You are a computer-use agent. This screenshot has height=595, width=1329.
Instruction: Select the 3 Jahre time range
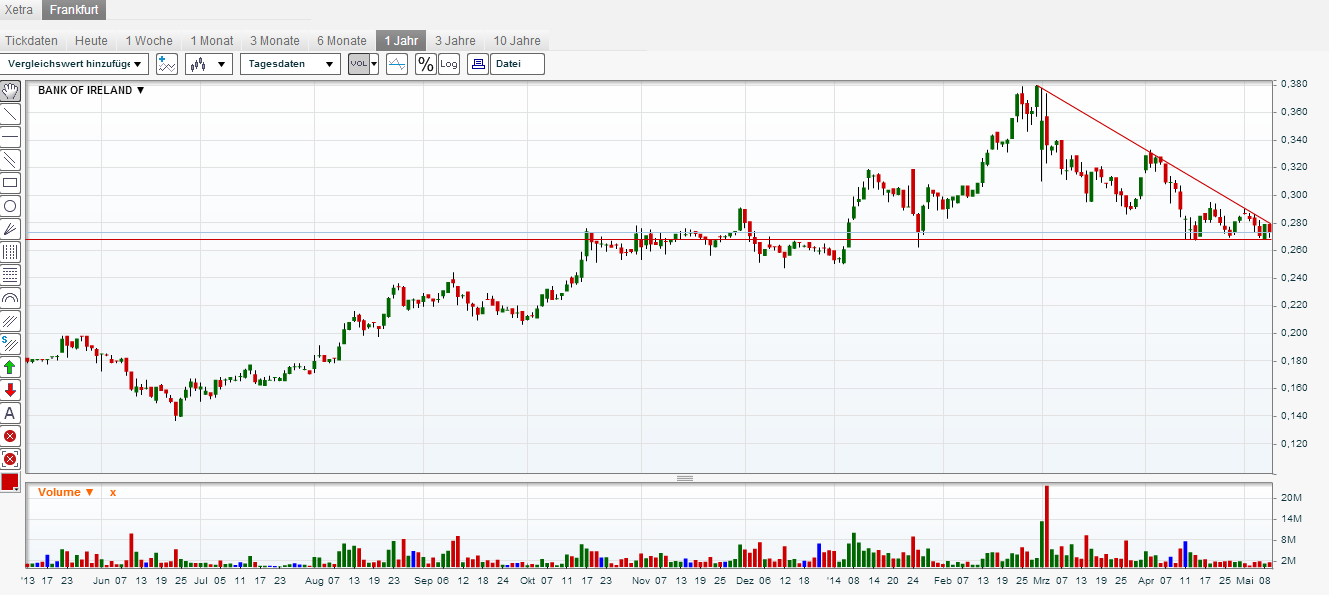tap(455, 41)
